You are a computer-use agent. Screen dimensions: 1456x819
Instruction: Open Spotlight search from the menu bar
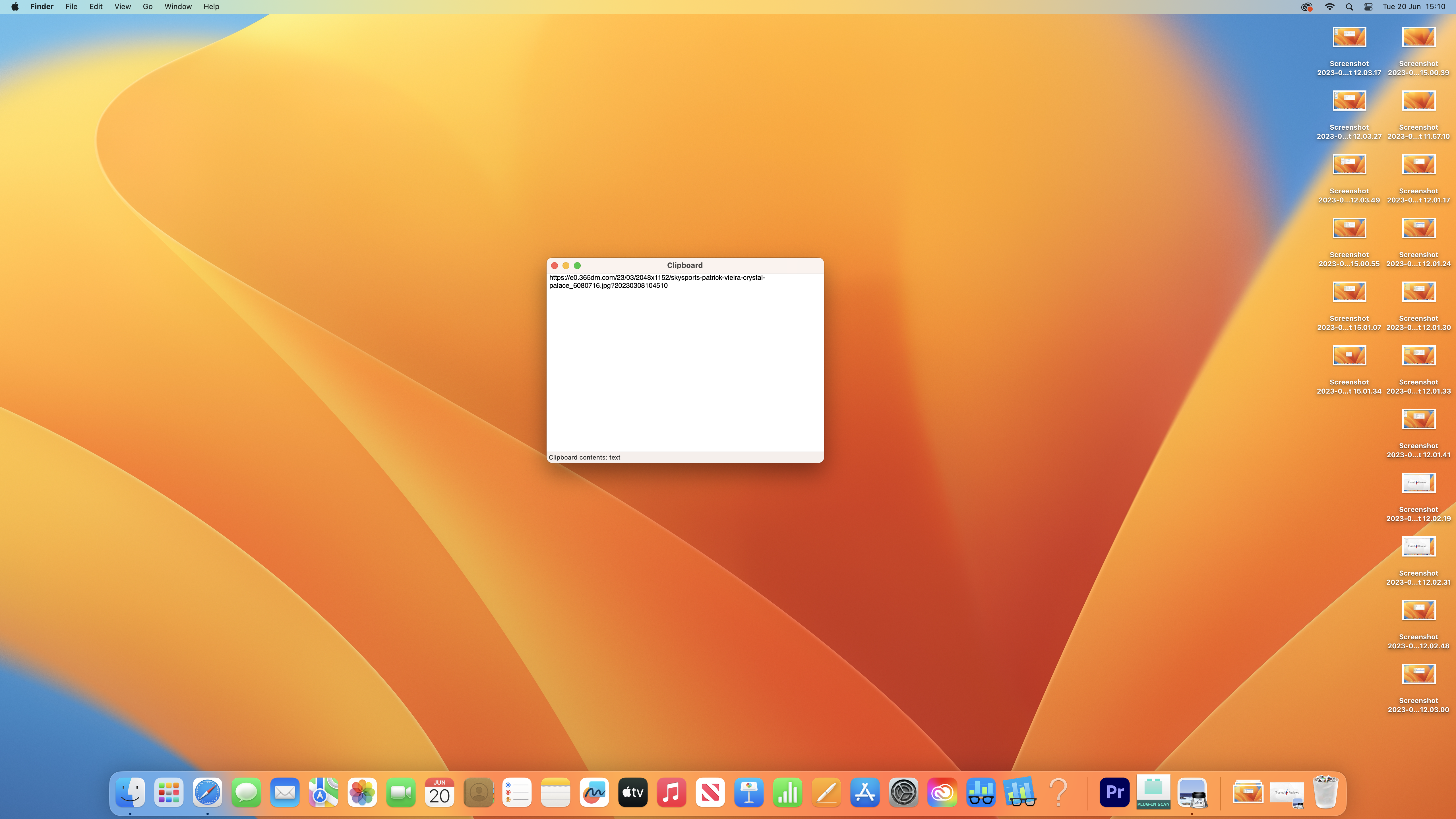1349,7
